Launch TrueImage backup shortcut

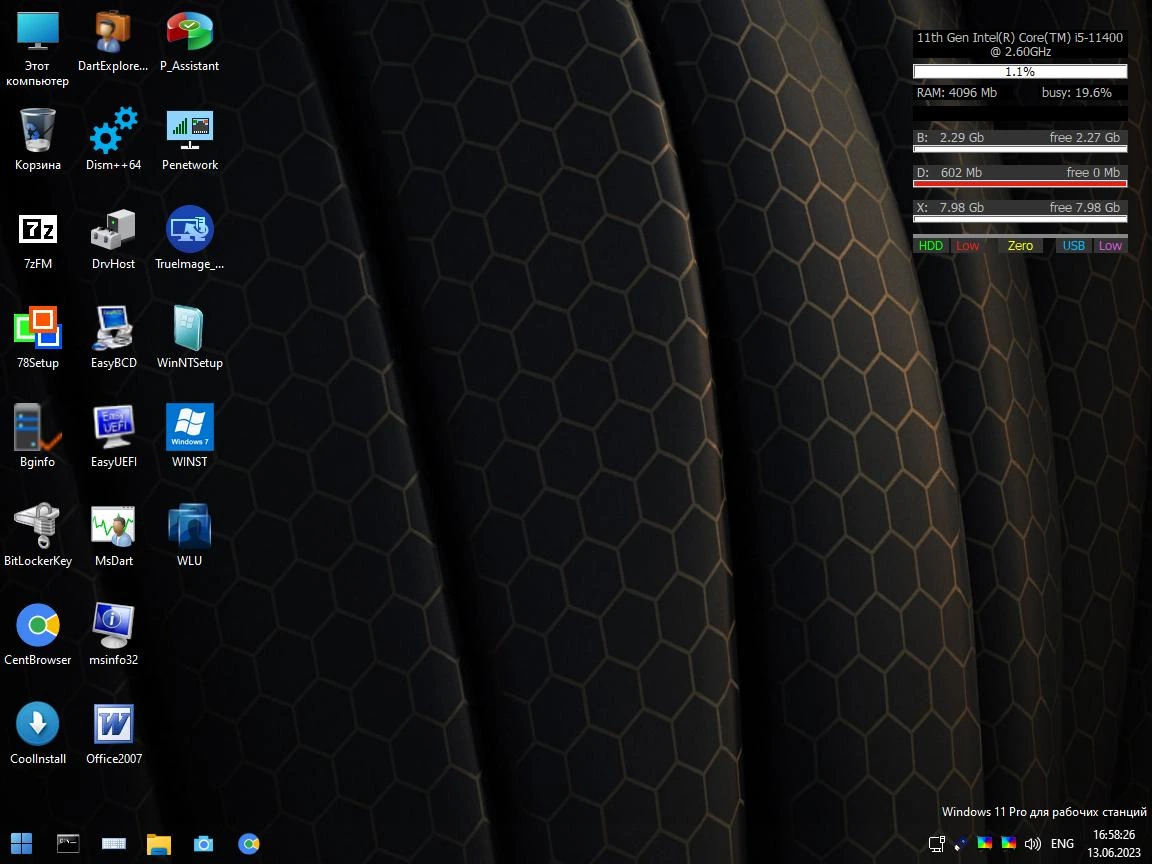190,239
